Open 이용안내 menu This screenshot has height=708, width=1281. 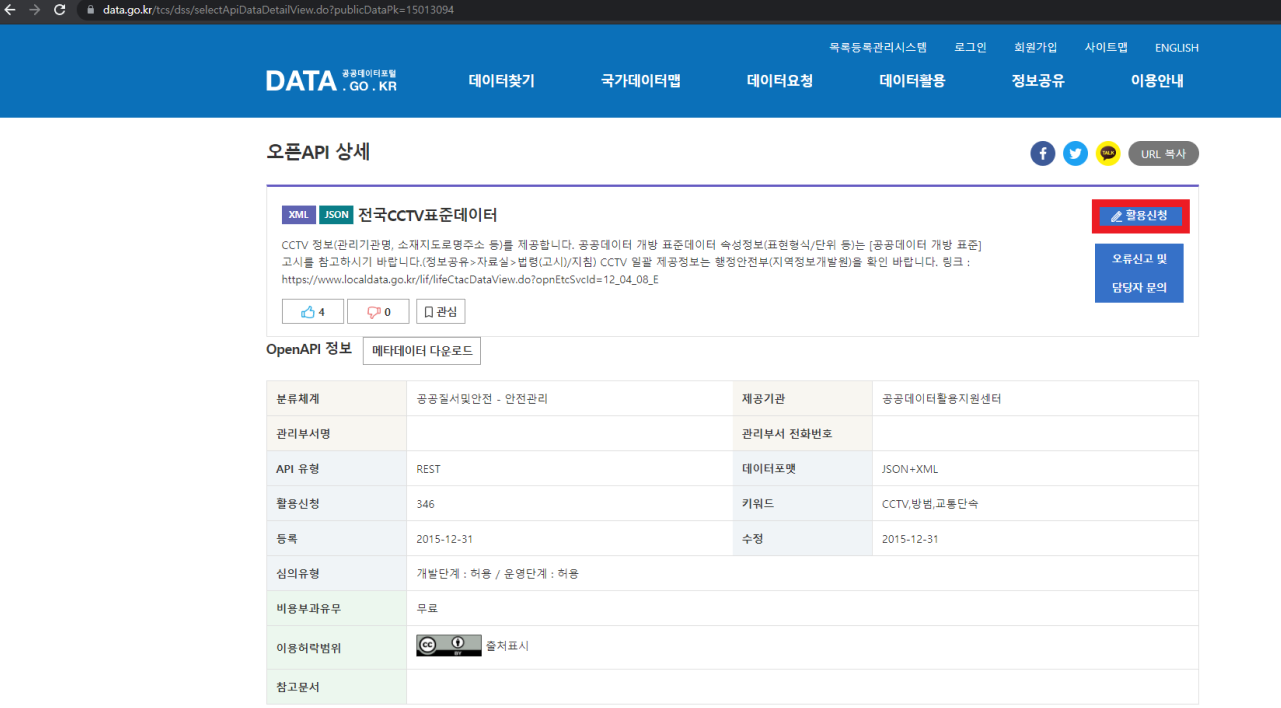(x=1157, y=81)
